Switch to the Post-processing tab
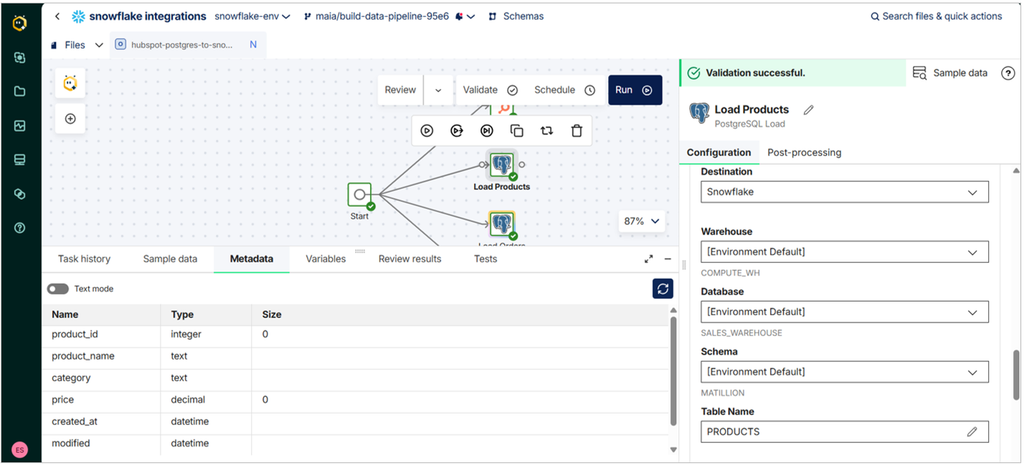The image size is (1024, 465). pyautogui.click(x=804, y=152)
